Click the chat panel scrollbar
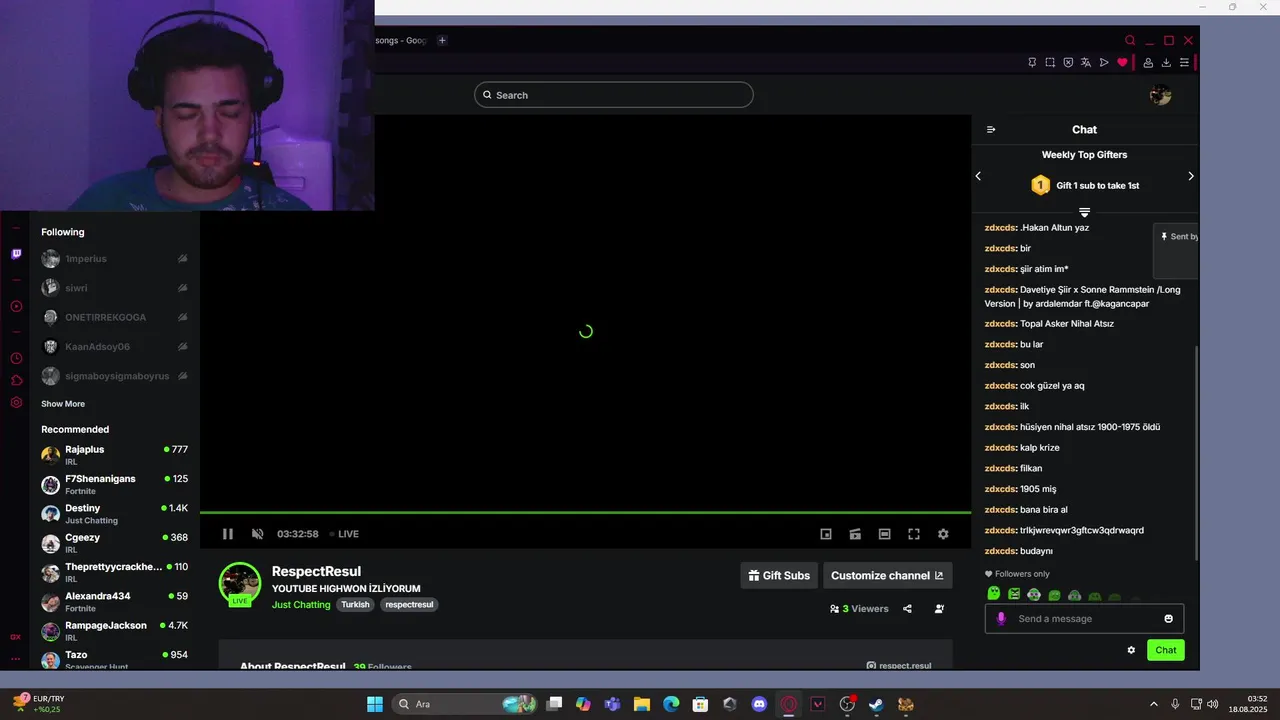Screen dimensions: 1280x720 (x=1196, y=453)
